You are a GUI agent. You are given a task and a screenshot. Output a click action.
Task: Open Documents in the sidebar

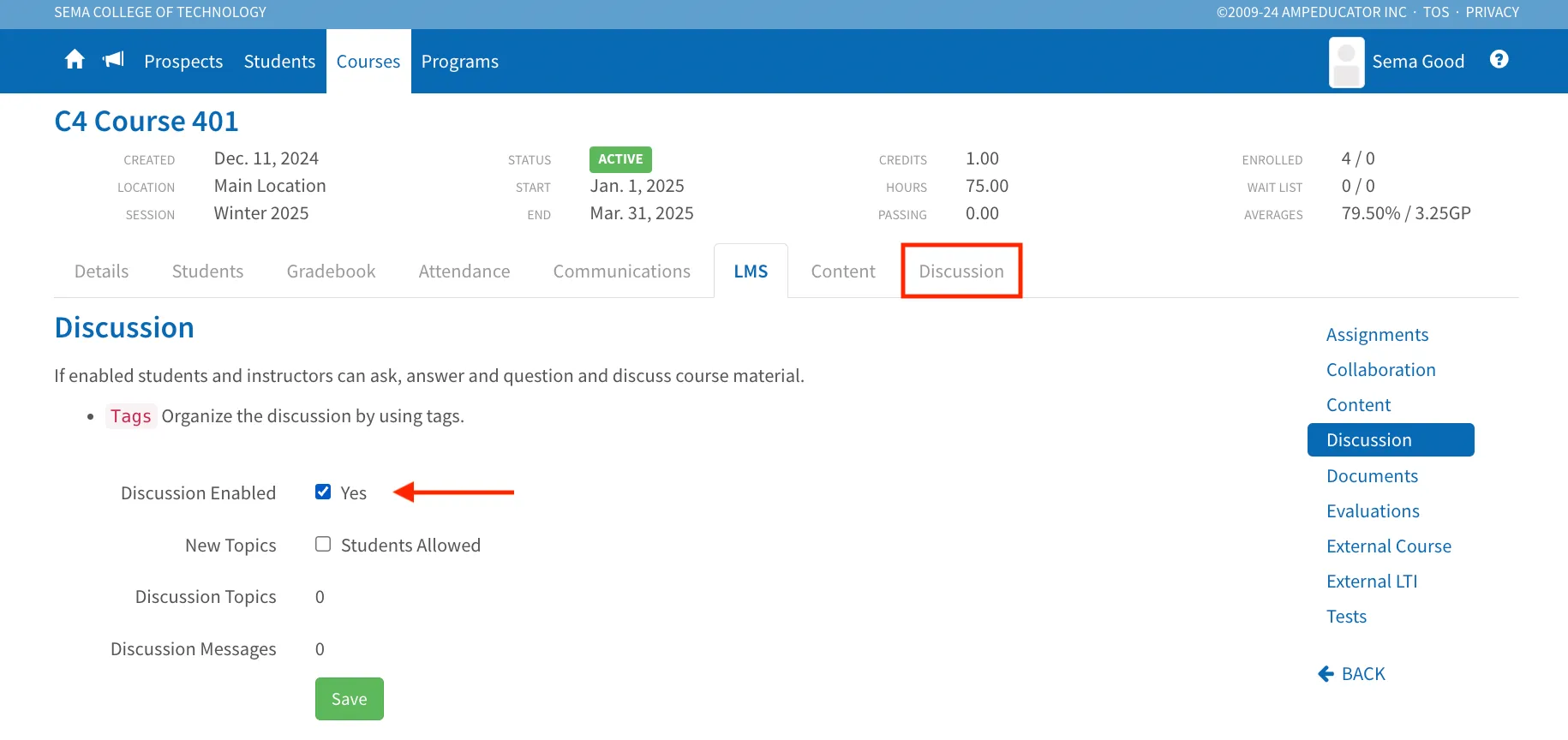1372,476
